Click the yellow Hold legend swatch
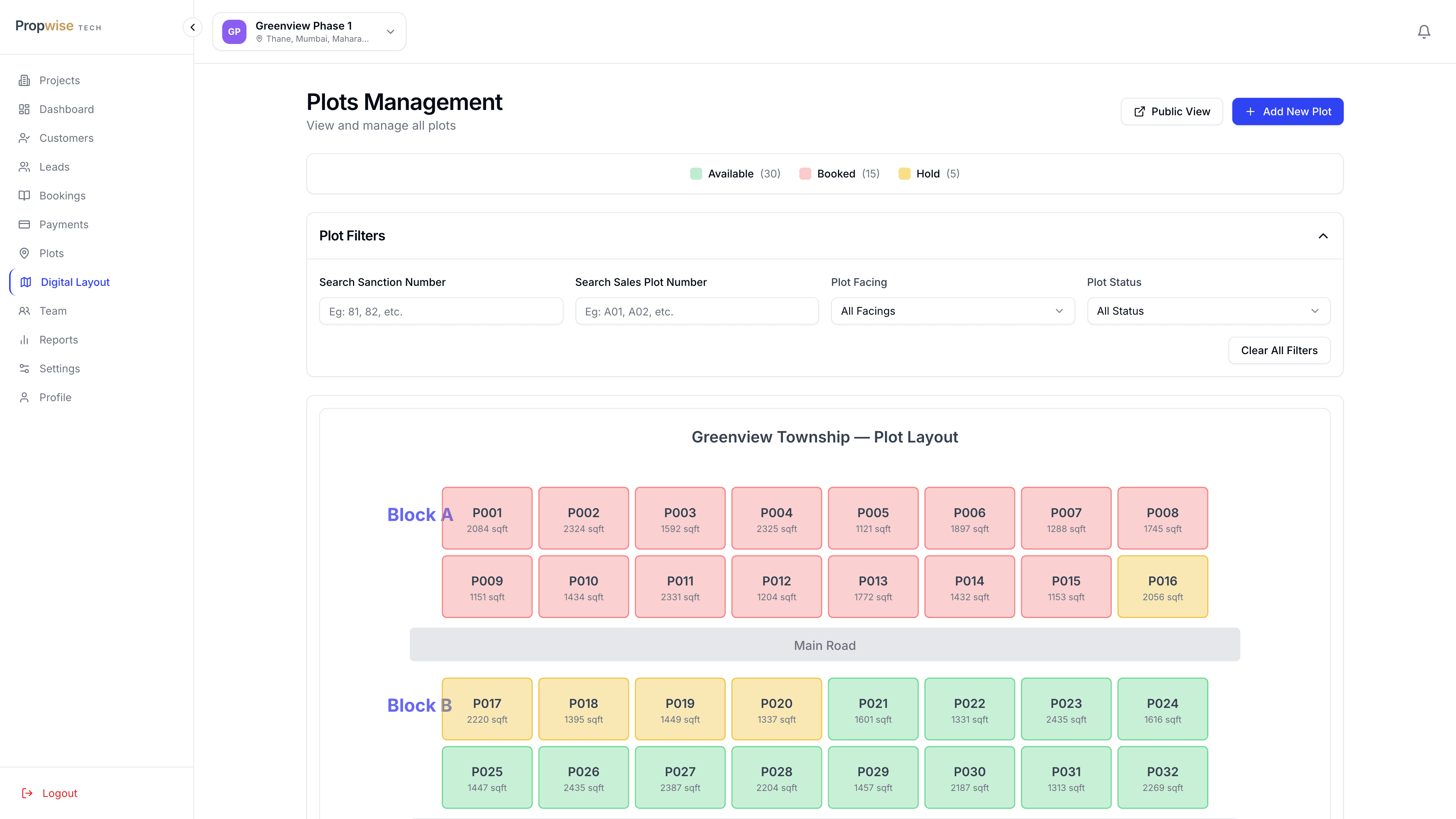The width and height of the screenshot is (1456, 819). pos(904,174)
